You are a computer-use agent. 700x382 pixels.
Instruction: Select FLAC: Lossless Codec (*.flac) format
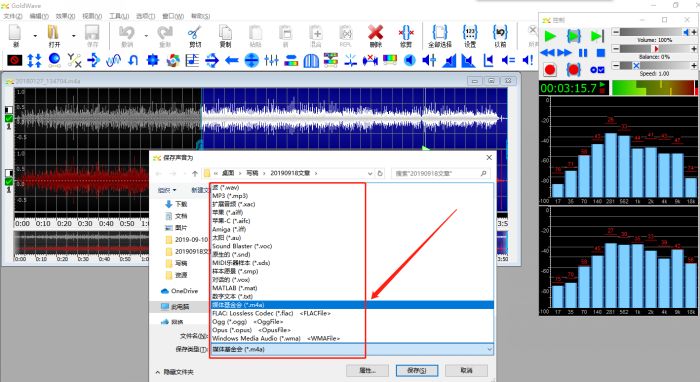tap(352, 313)
